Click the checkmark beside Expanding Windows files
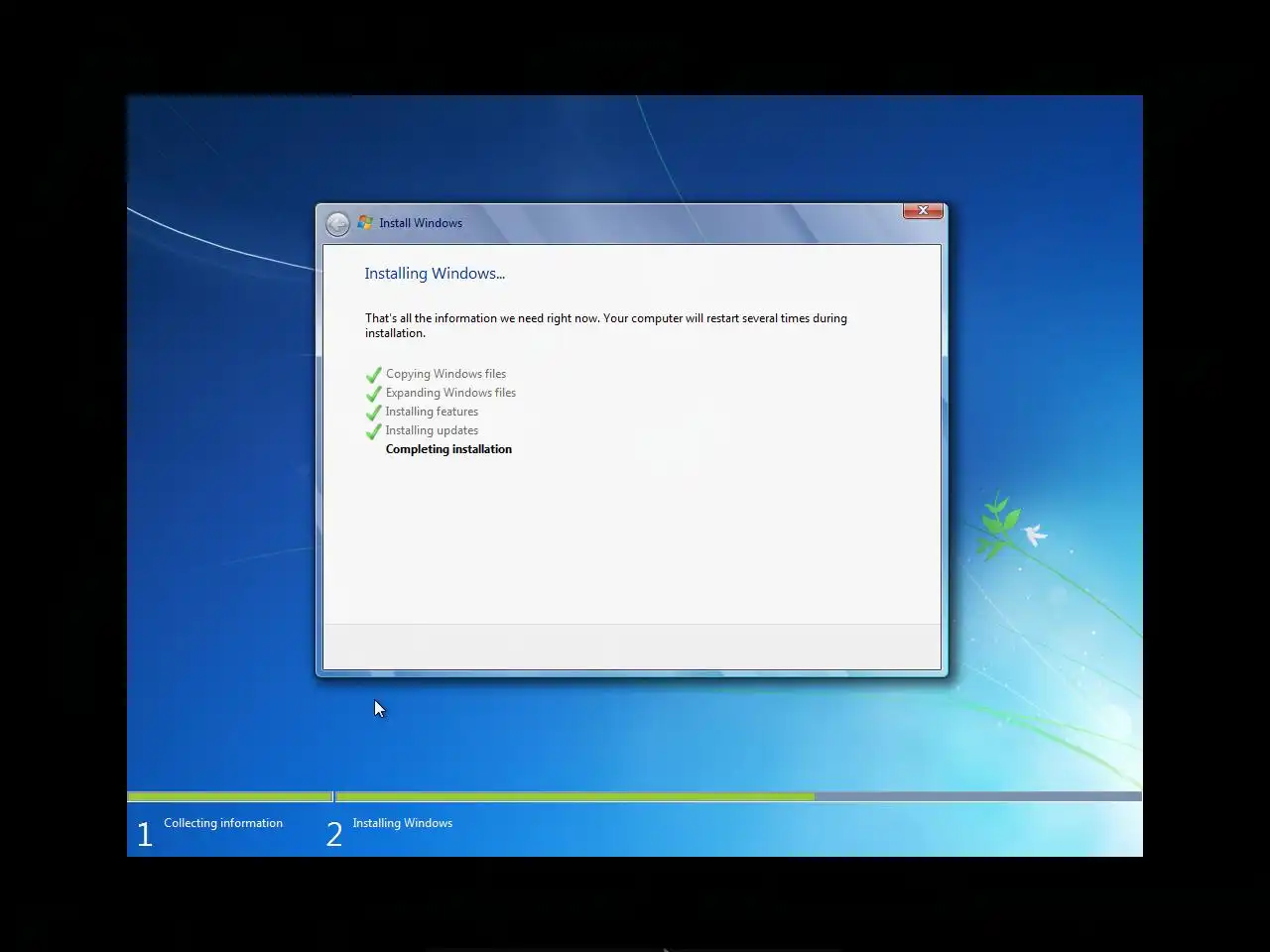Image resolution: width=1270 pixels, height=952 pixels. coord(374,394)
